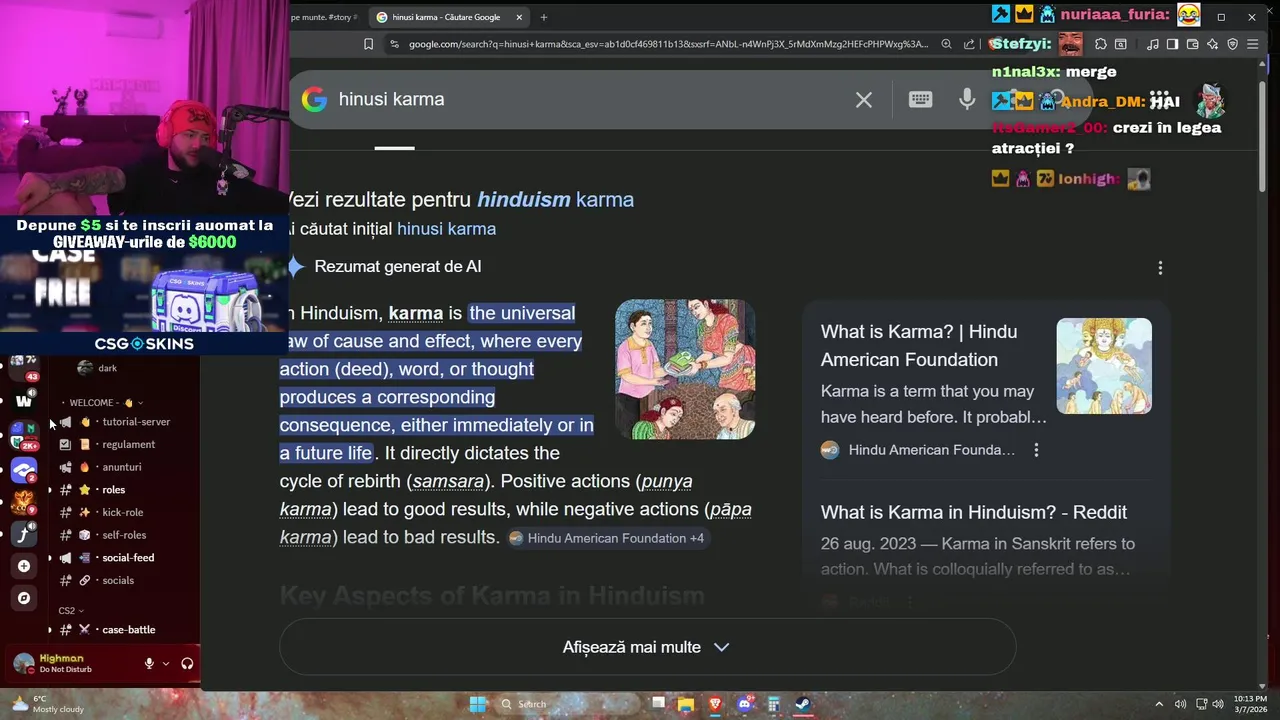1280x720 pixels.
Task: Open a new browser tab
Action: pos(544,17)
